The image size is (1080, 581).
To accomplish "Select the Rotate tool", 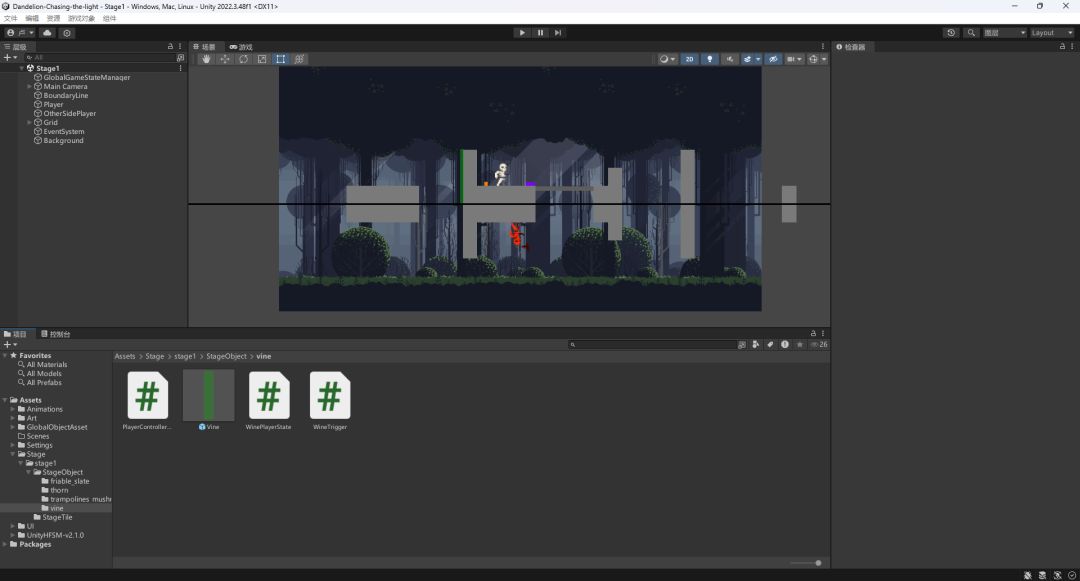I will [243, 59].
